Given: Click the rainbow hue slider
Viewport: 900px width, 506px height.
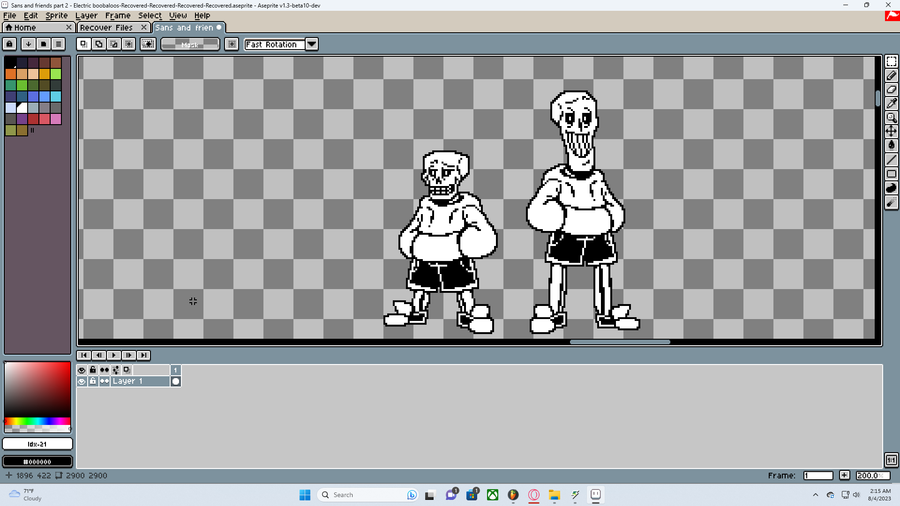Looking at the screenshot, I should [37, 421].
